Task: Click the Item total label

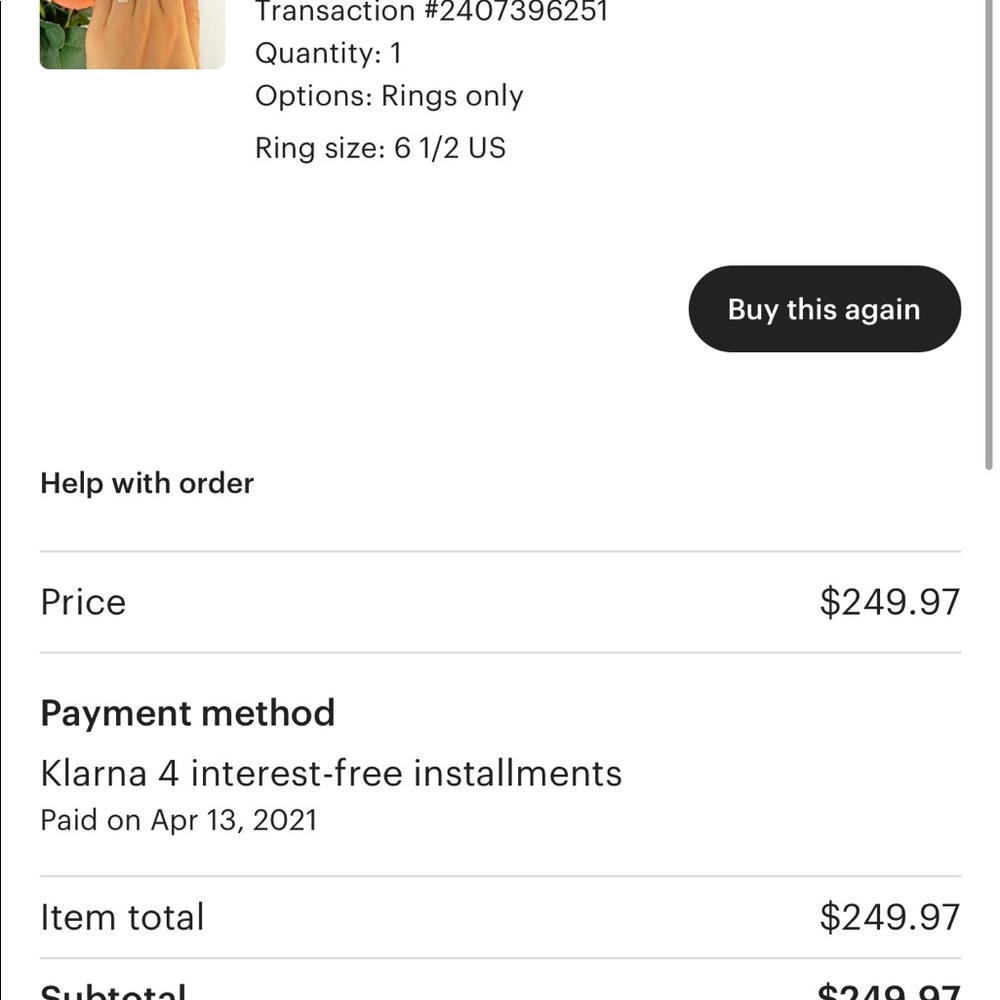Action: pyautogui.click(x=122, y=917)
